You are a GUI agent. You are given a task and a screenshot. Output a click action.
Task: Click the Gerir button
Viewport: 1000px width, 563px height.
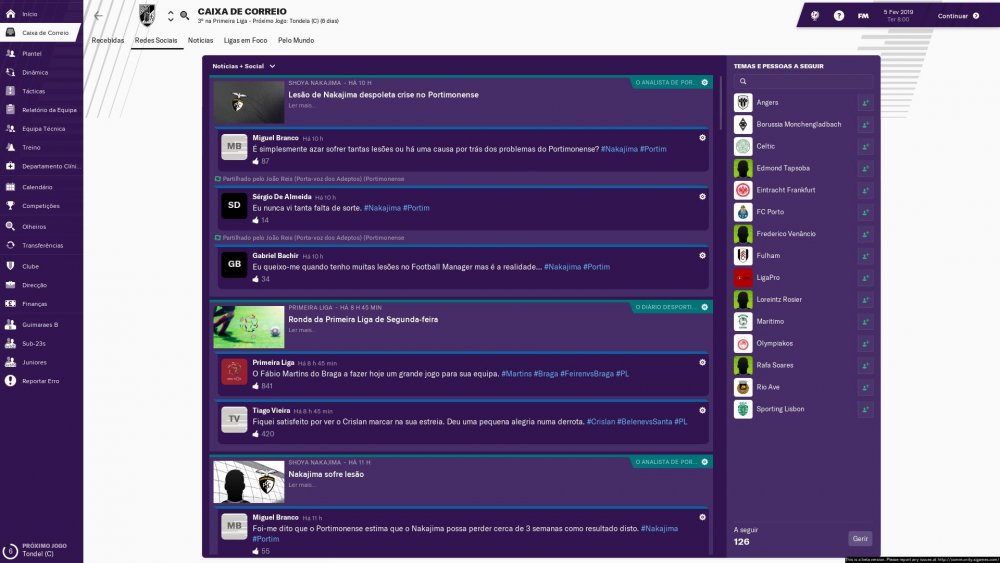(x=860, y=539)
